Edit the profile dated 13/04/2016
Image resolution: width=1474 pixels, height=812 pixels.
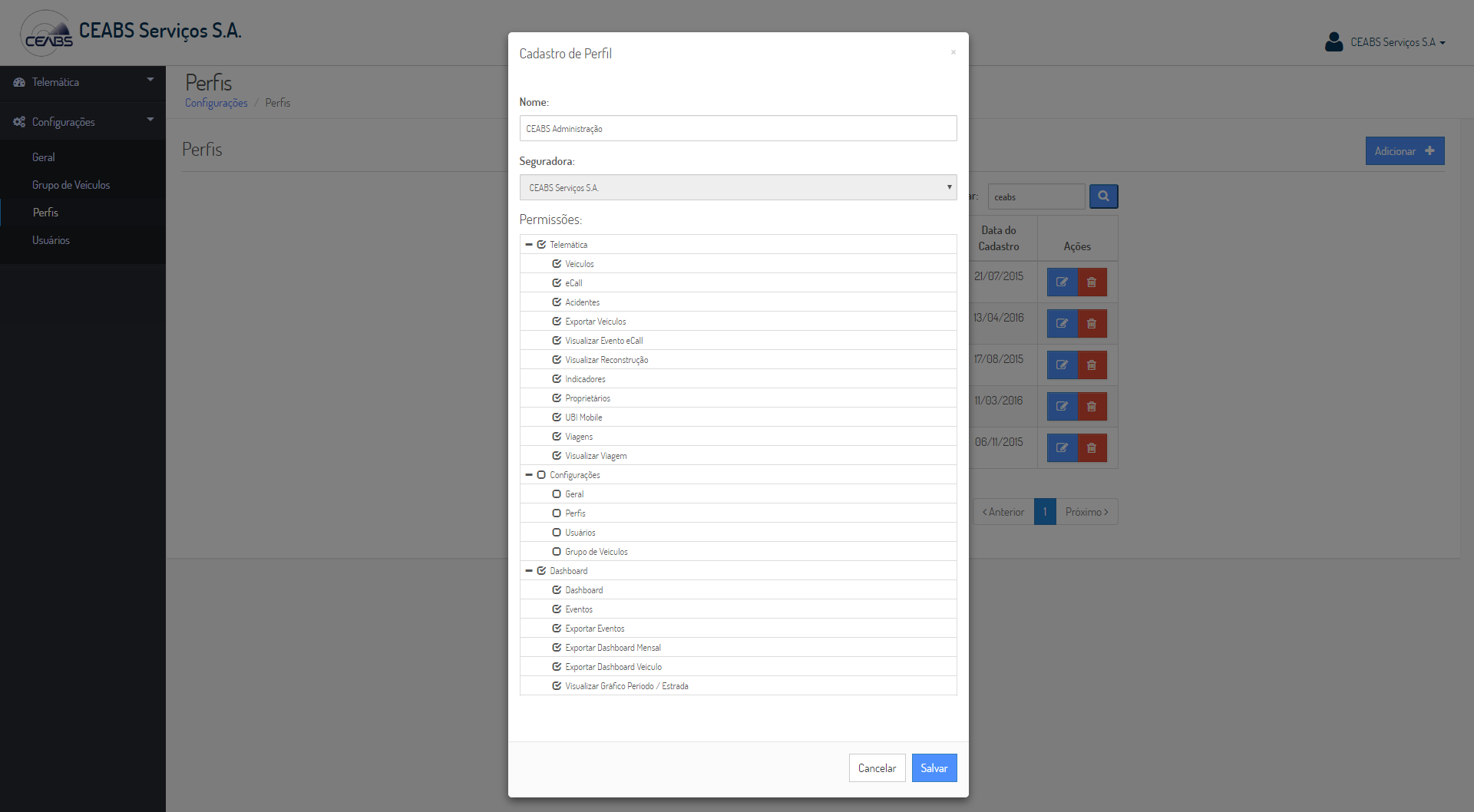[x=1062, y=324]
